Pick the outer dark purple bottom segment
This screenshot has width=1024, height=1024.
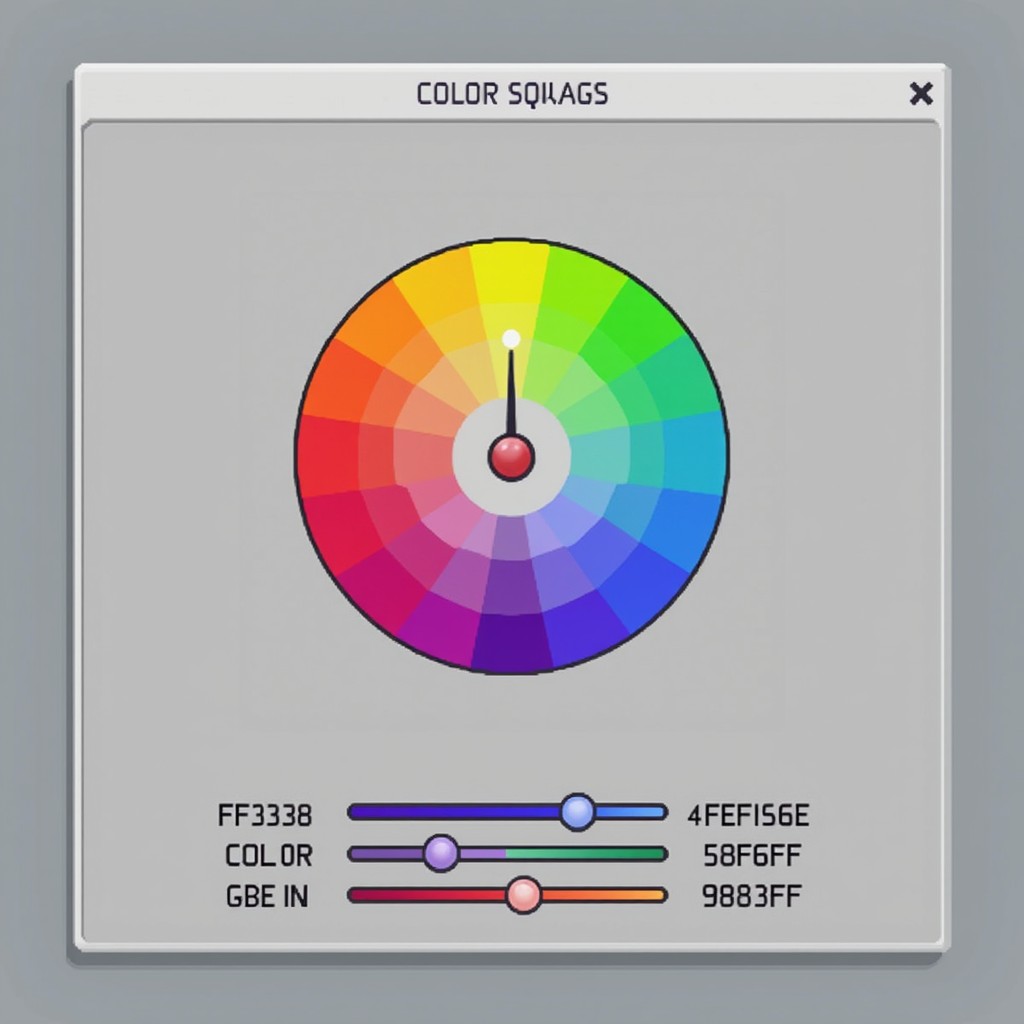tap(511, 642)
